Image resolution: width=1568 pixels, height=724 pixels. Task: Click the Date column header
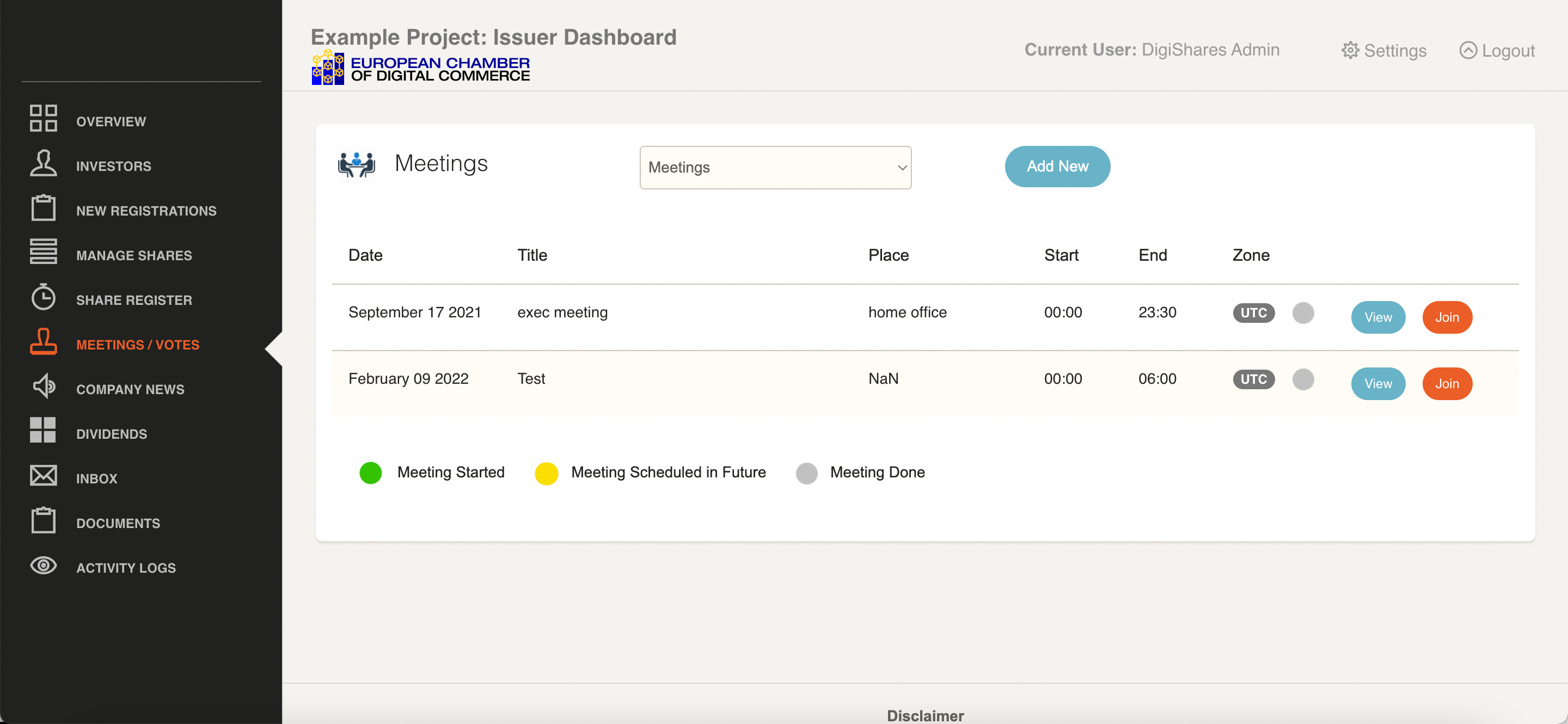pos(365,255)
